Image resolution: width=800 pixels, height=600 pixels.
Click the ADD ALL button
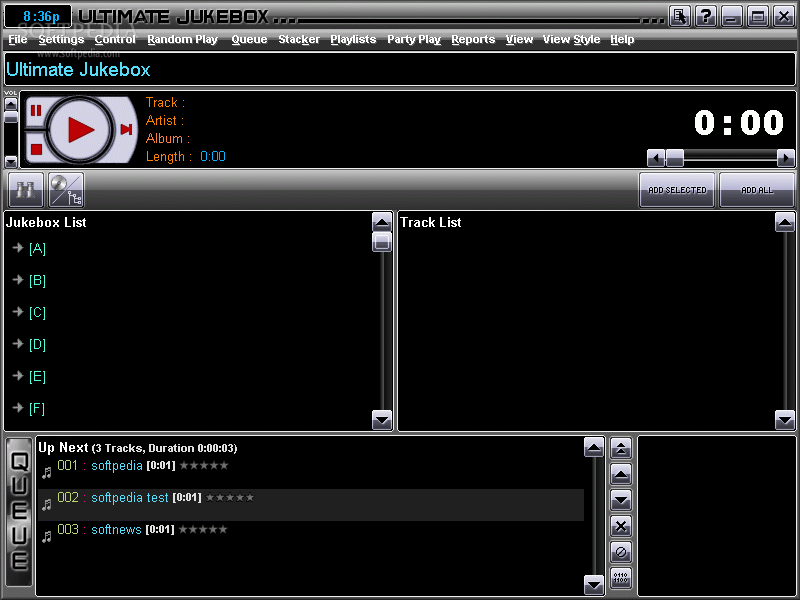(x=757, y=190)
